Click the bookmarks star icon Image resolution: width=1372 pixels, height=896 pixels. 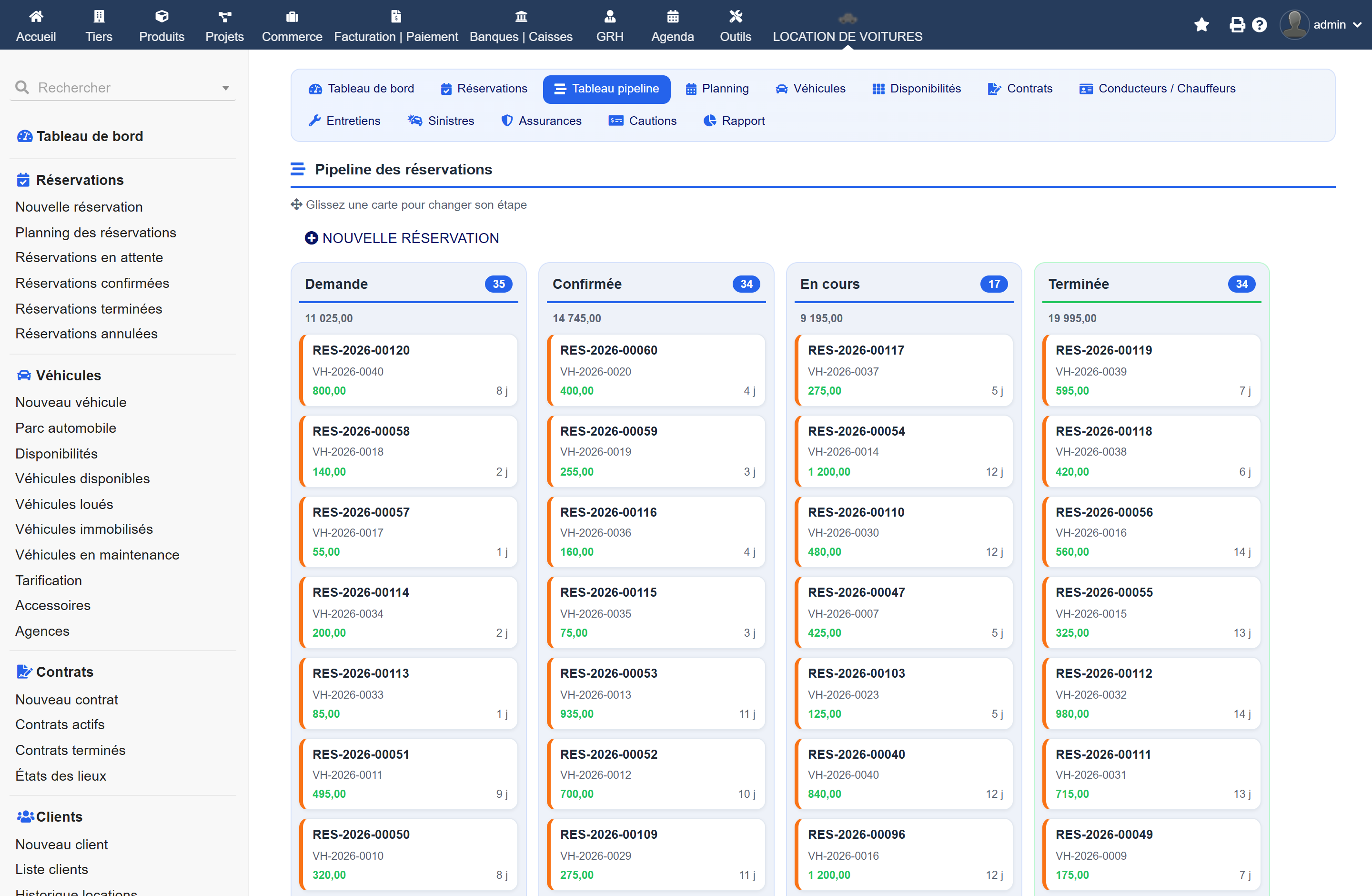coord(1202,25)
